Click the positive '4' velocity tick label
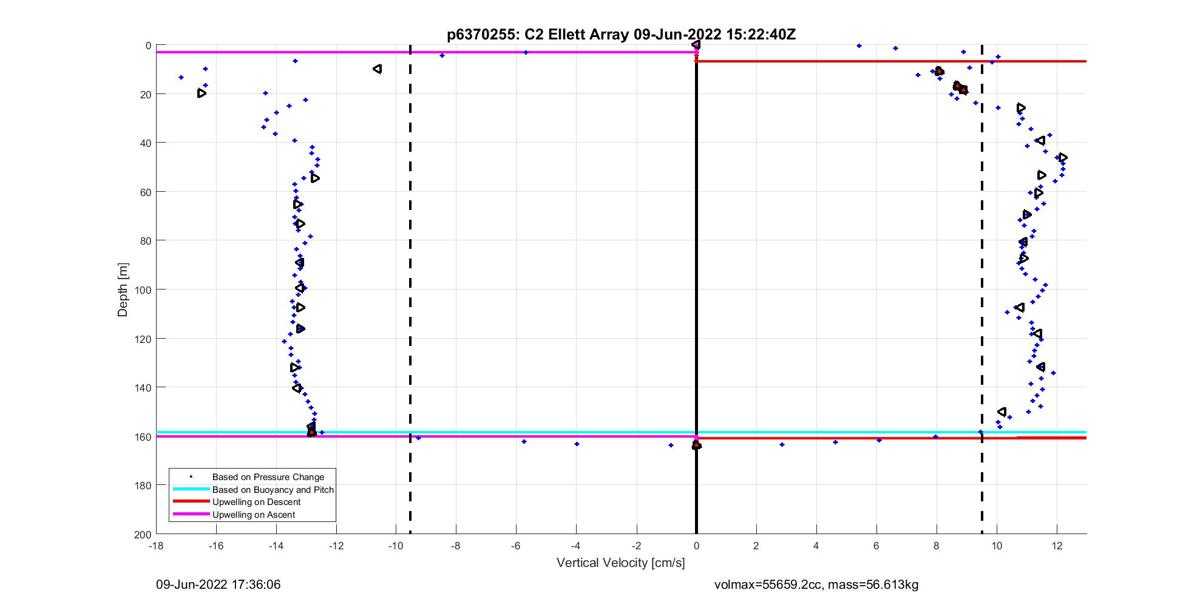Viewport: 1200px width, 601px height. click(816, 546)
